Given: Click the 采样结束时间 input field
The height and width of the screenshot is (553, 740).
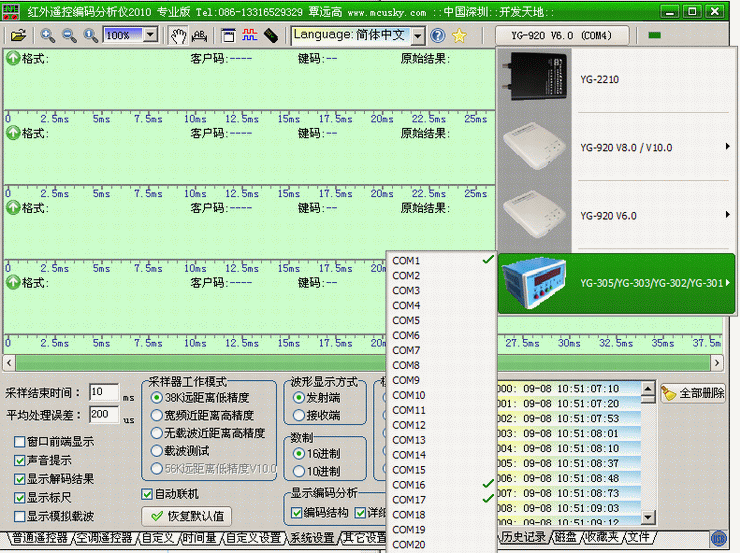Looking at the screenshot, I should [103, 393].
